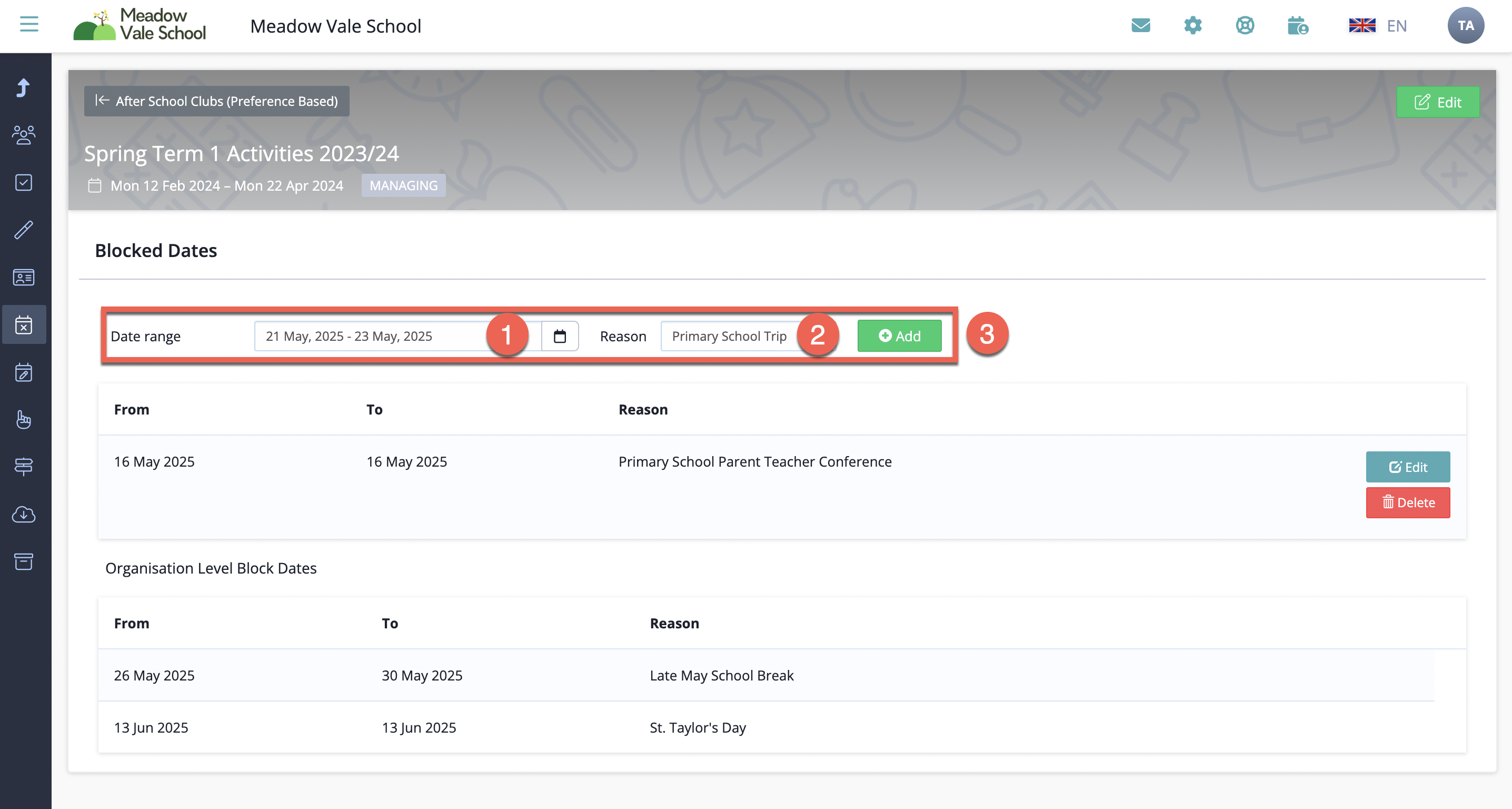Image resolution: width=1512 pixels, height=809 pixels.
Task: Open the TA user avatar menu
Action: pos(1466,25)
